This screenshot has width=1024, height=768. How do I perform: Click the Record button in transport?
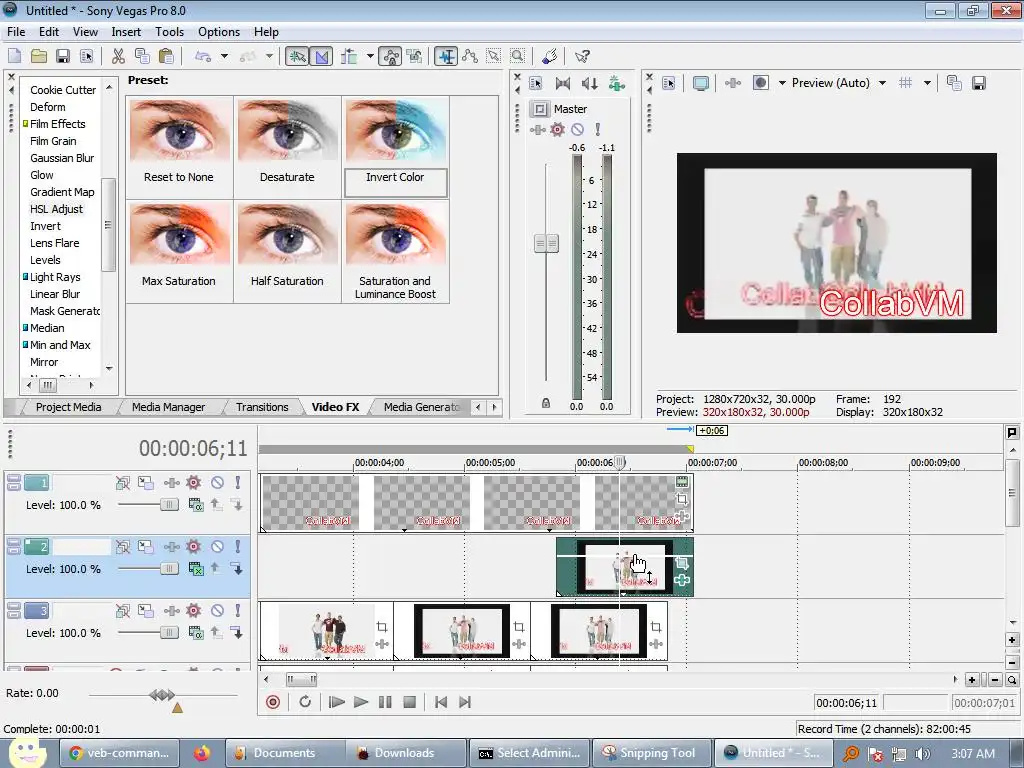pyautogui.click(x=273, y=702)
